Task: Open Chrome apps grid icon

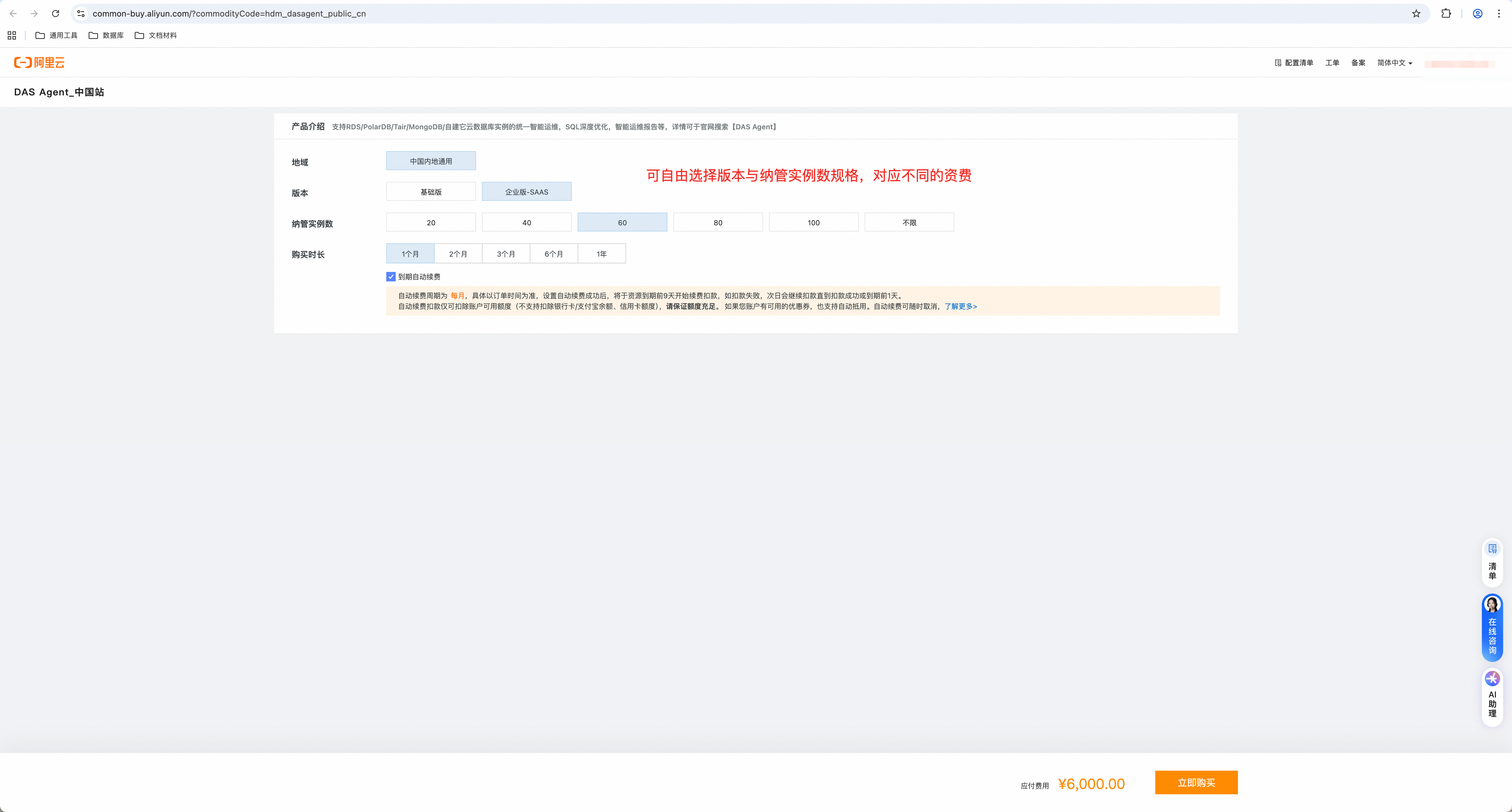Action: [x=12, y=35]
